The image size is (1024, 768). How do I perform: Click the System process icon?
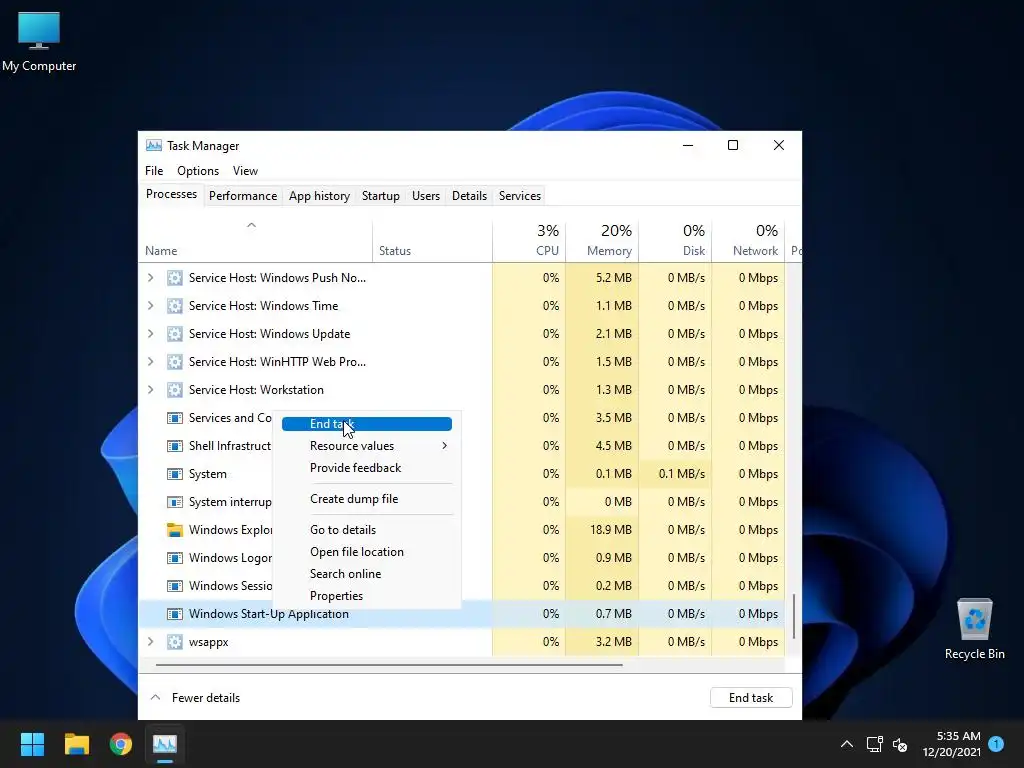(x=174, y=474)
